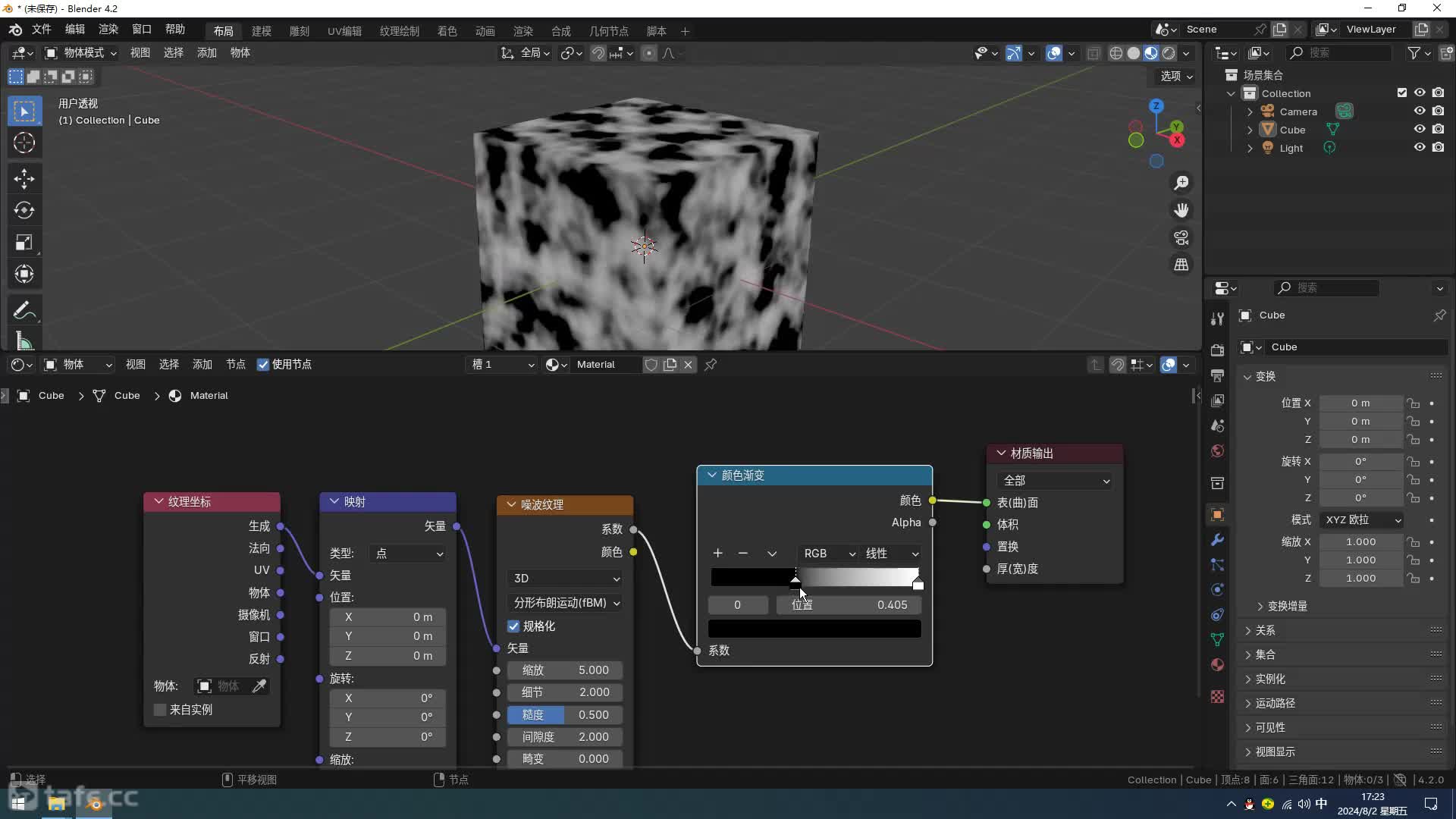Unlink material with X button
Viewport: 1456px width, 819px height.
pos(689,365)
